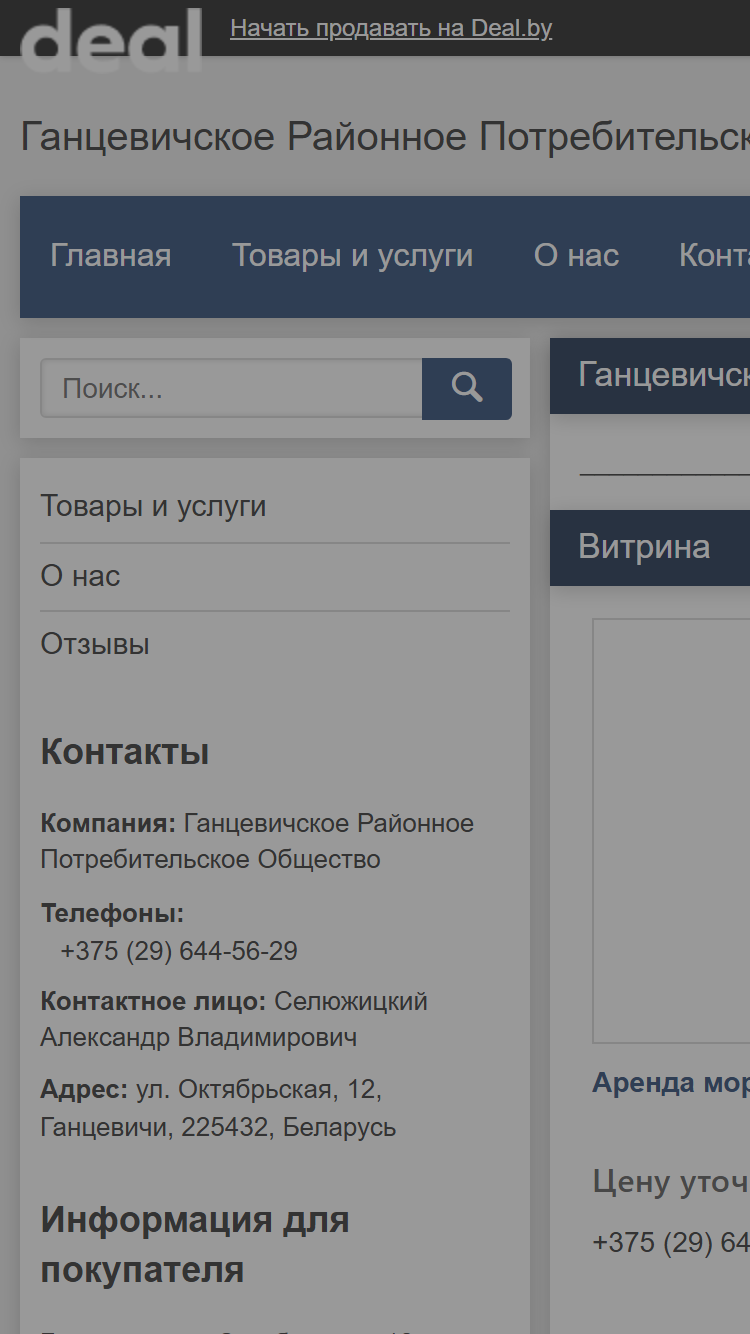Open Отзывы in the sidebar list
Screen dimensions: 750x1334
coord(95,644)
